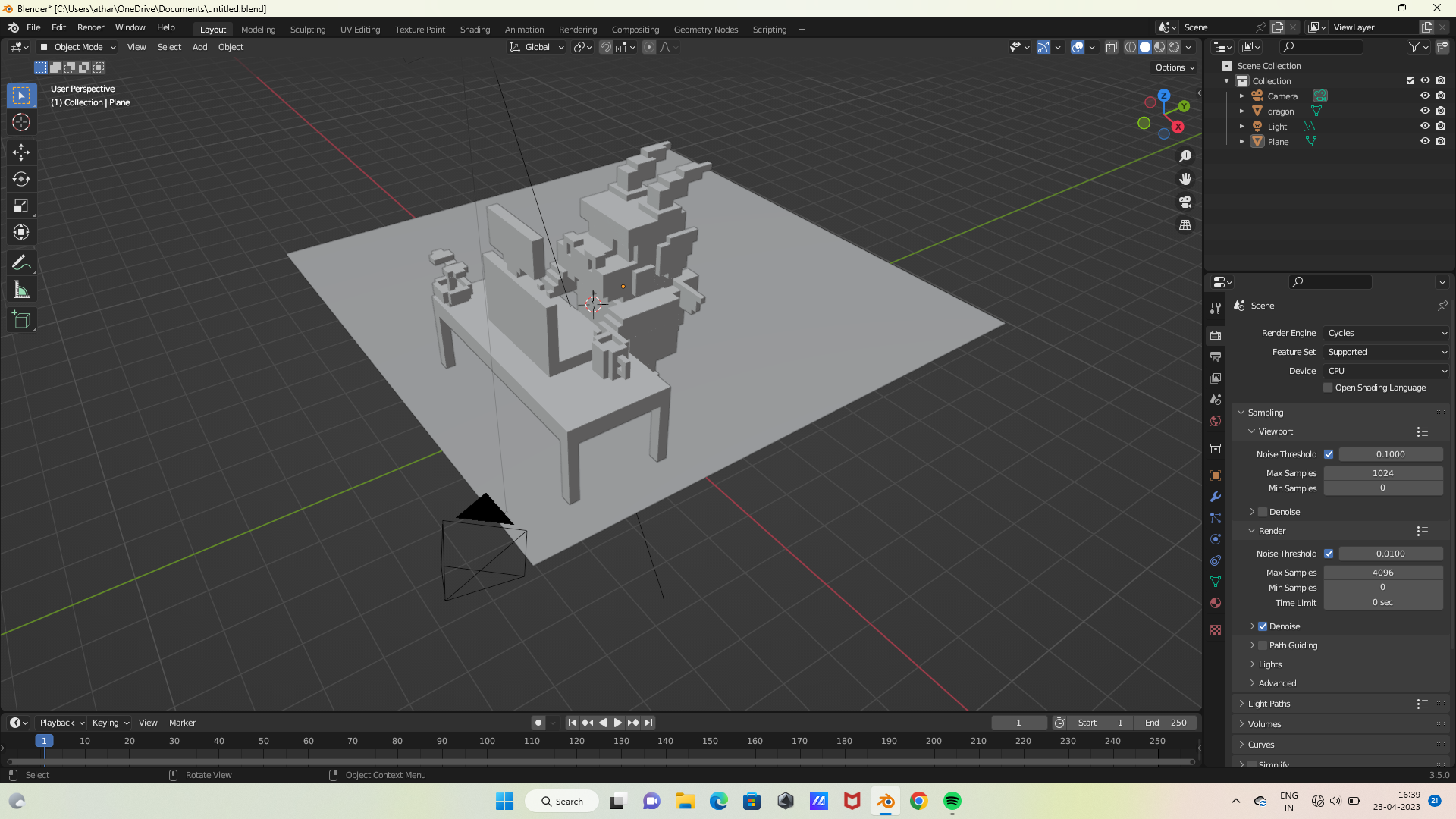Screen dimensions: 1456x819
Task: Select the Move tool
Action: pos(21,152)
